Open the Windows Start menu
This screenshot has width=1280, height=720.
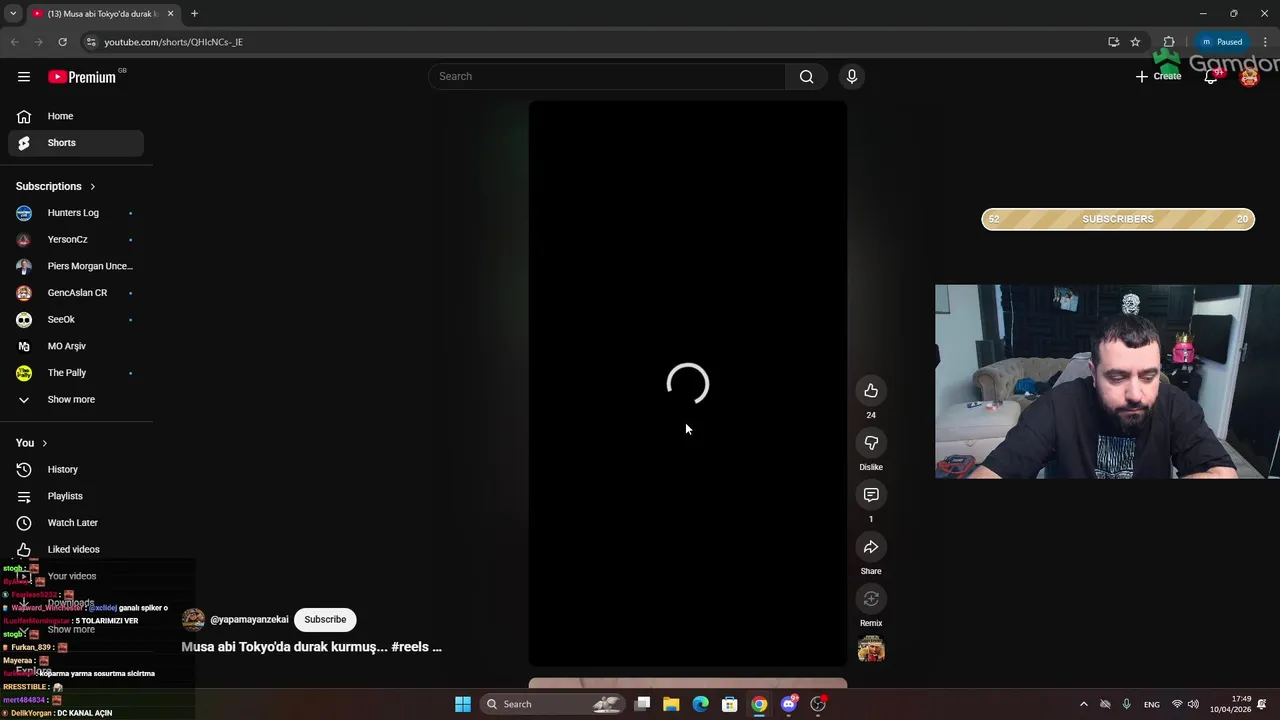click(x=463, y=704)
